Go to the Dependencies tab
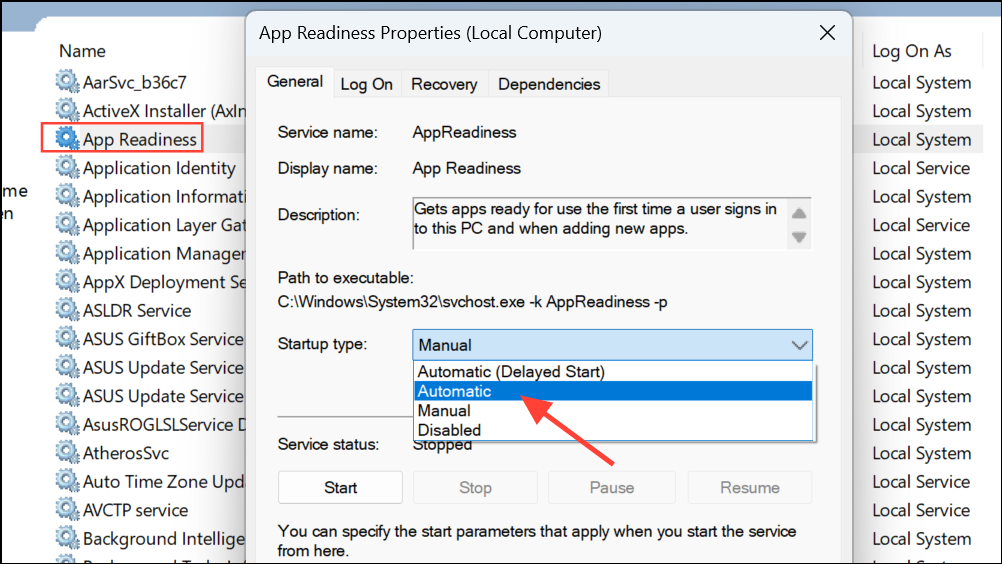 (x=549, y=85)
